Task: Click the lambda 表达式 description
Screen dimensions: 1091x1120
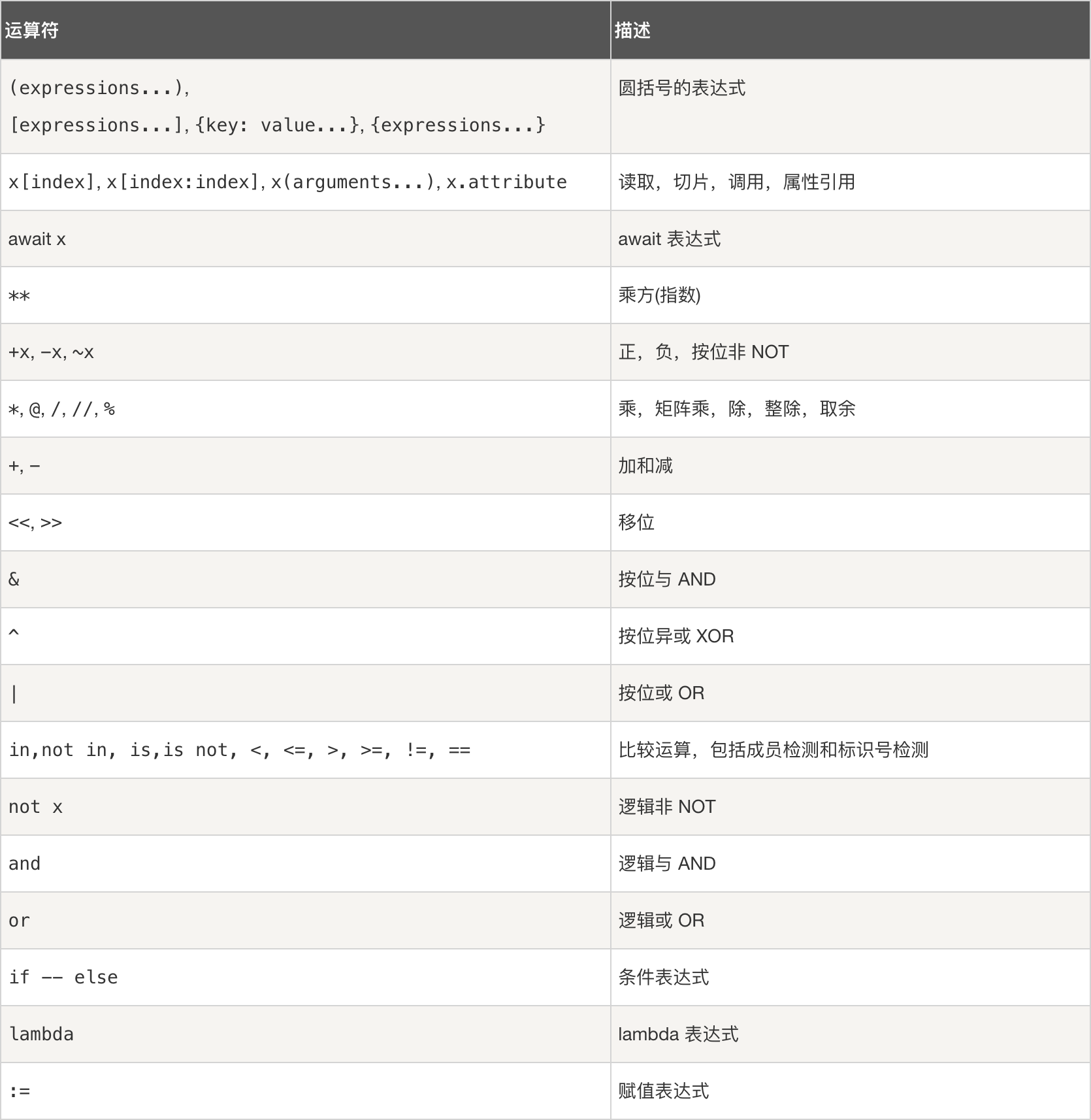Action: click(x=677, y=1034)
